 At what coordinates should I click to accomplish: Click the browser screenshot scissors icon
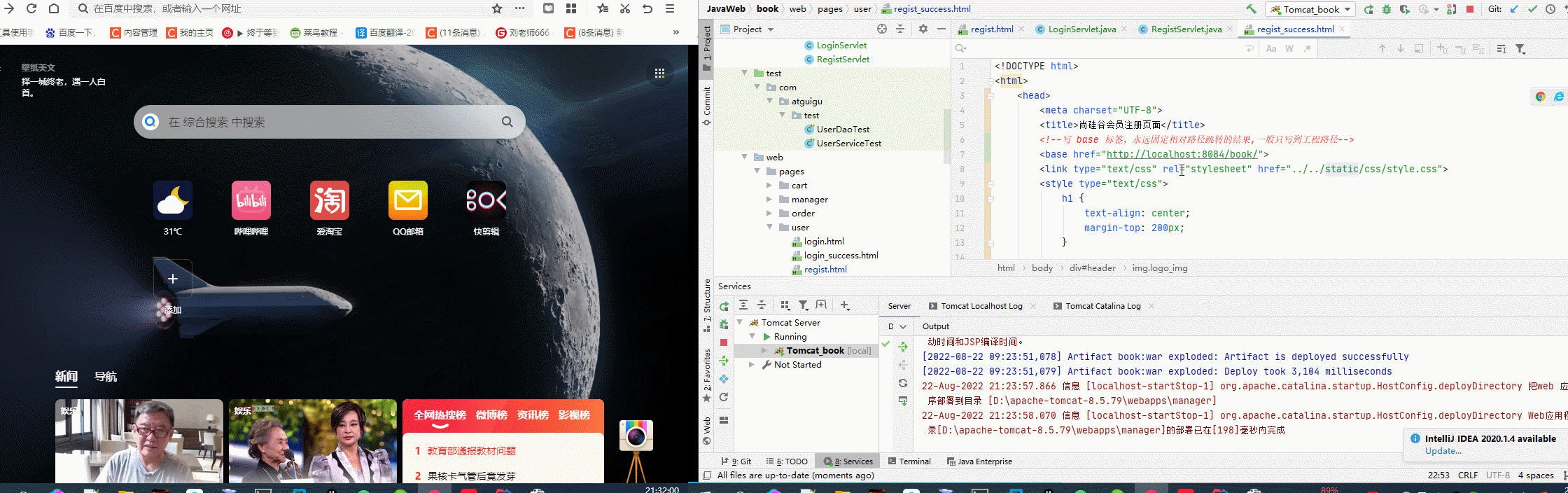pos(625,8)
